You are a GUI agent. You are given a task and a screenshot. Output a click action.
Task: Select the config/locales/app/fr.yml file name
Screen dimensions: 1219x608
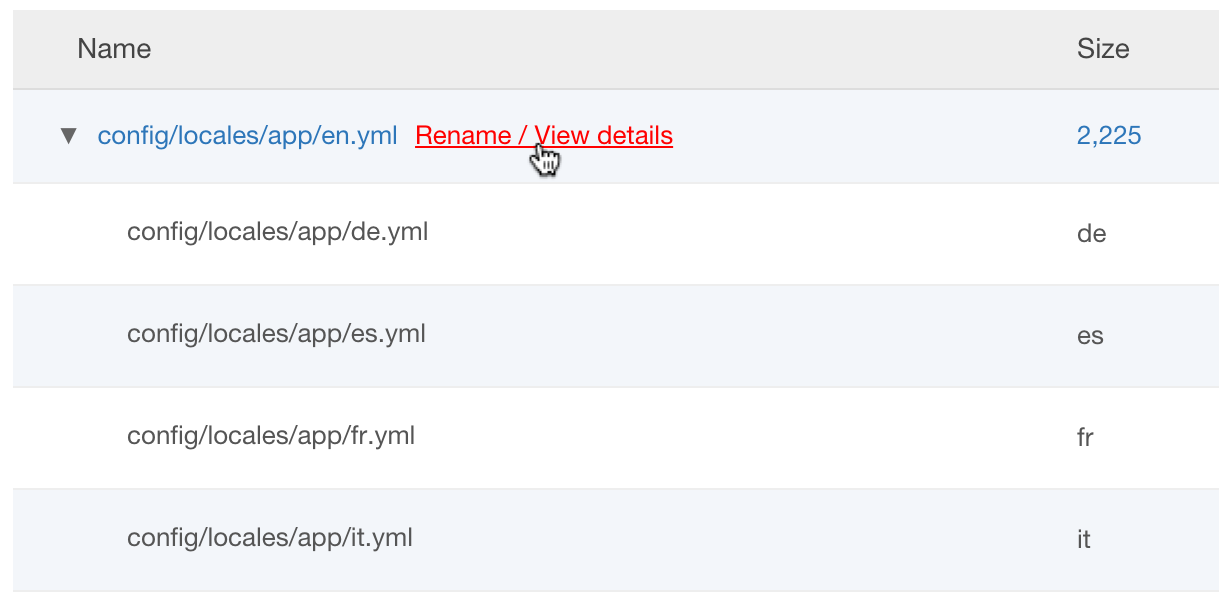(271, 436)
